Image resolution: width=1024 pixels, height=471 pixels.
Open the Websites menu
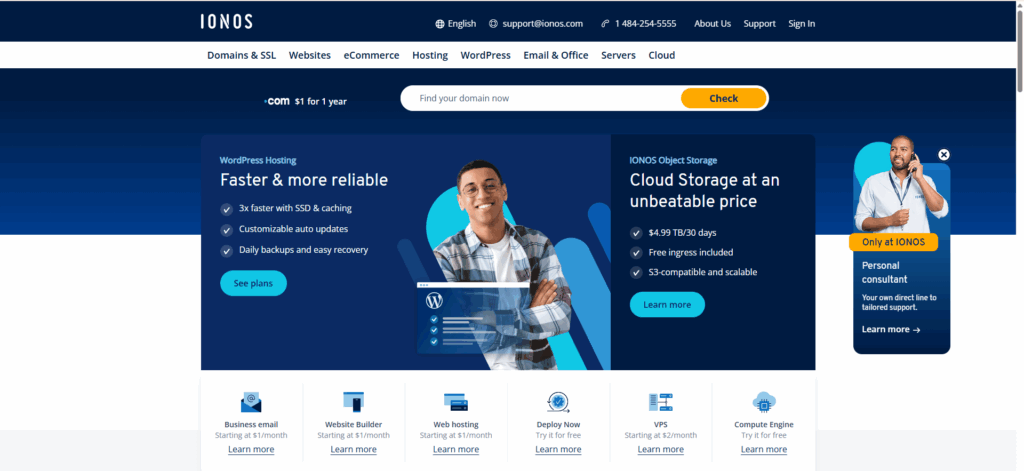(310, 56)
